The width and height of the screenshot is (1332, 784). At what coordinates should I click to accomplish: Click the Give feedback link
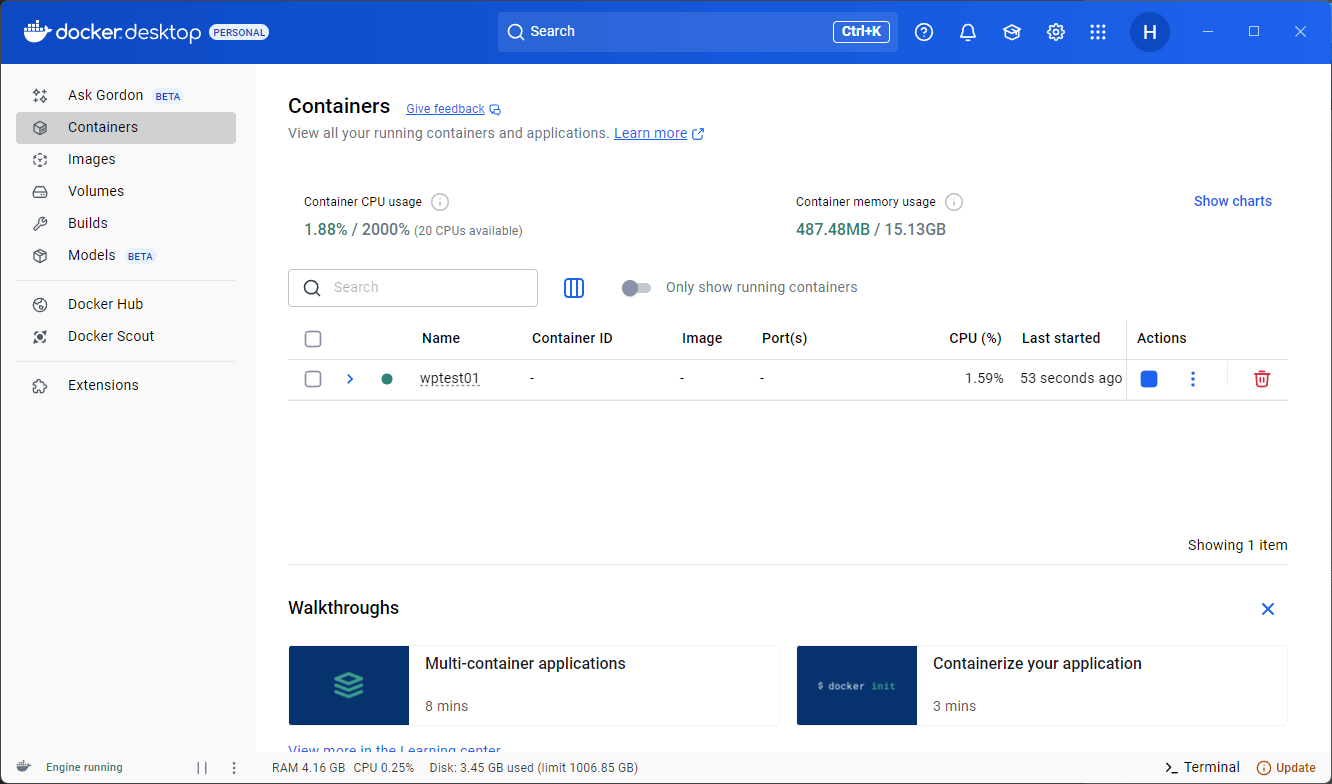(x=445, y=109)
